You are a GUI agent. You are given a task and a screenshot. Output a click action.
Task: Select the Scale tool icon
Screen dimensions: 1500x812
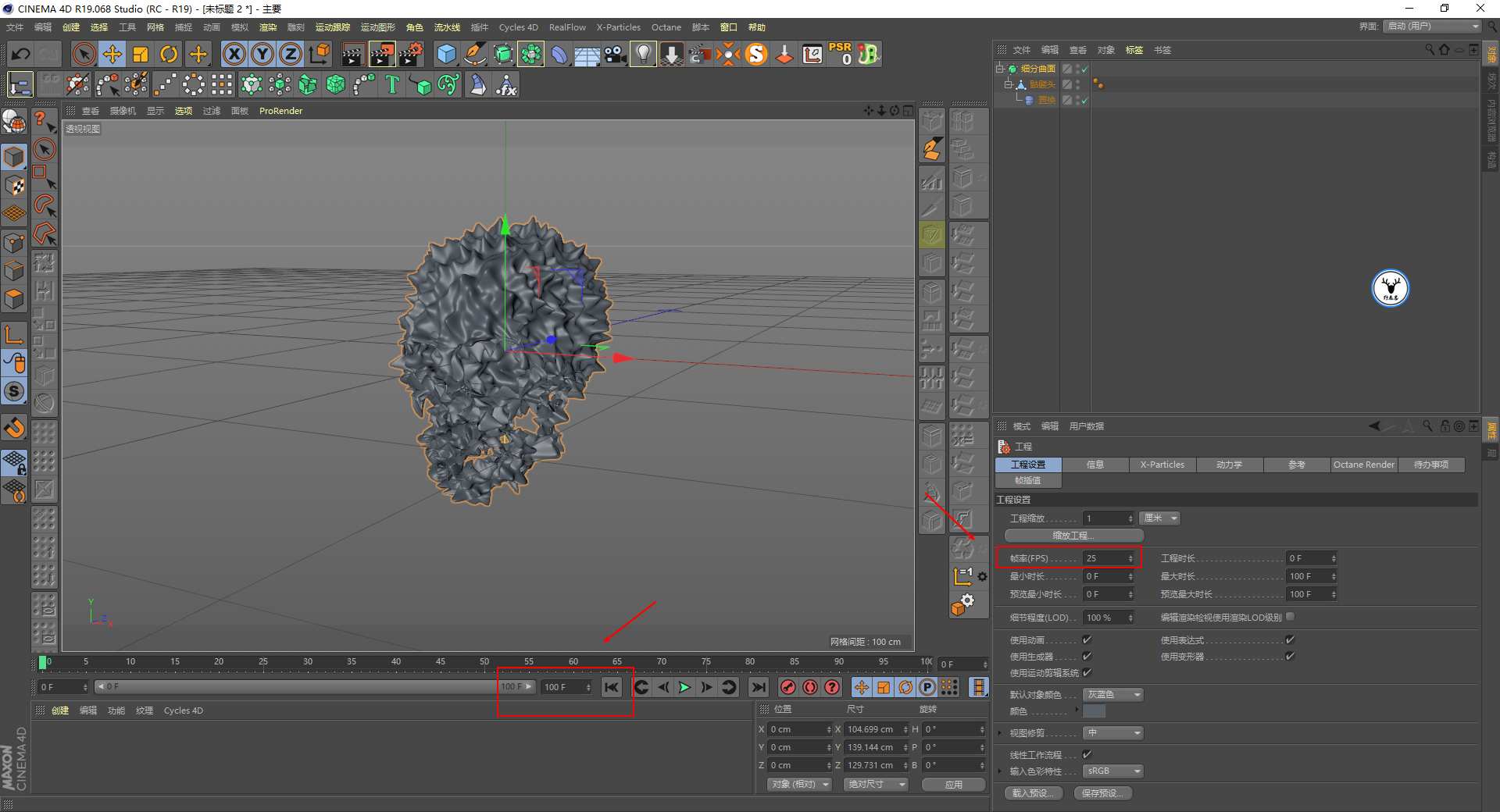[x=141, y=54]
